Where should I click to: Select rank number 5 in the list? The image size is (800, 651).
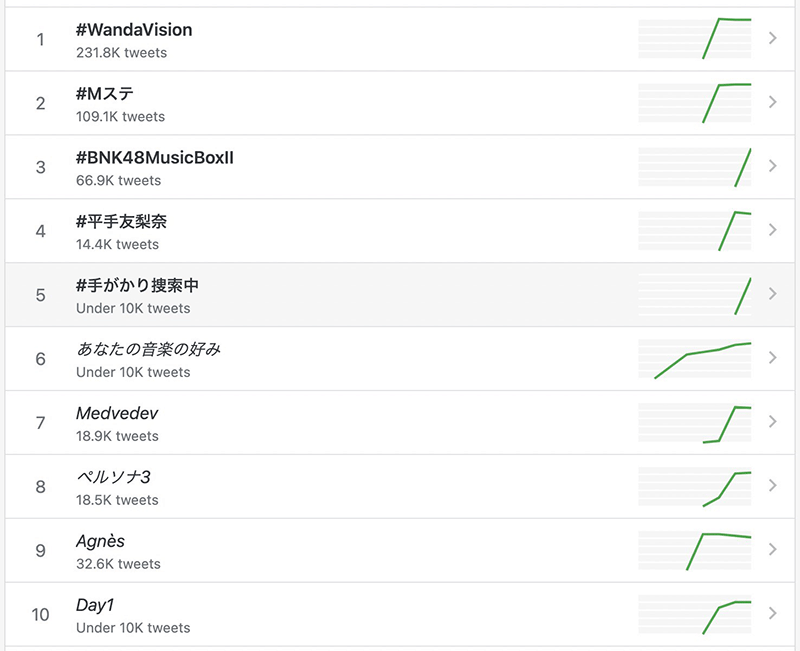pos(41,295)
